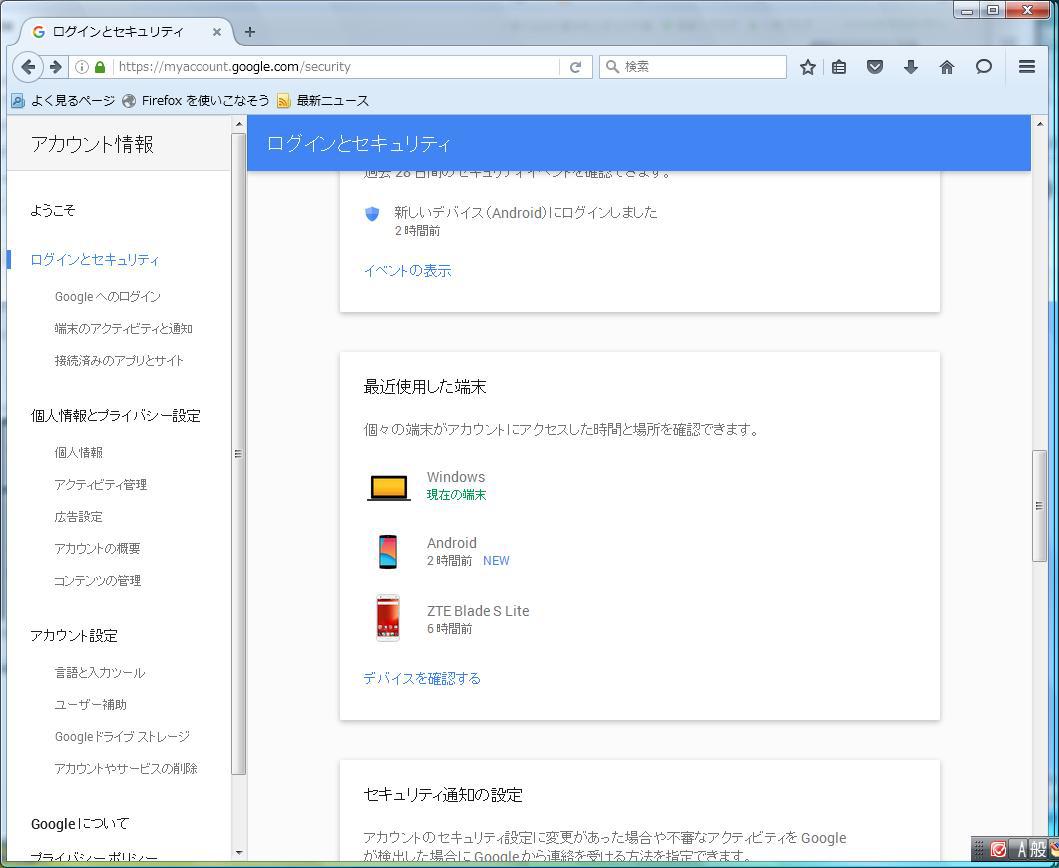Click the Pocket save icon
This screenshot has width=1059, height=868.
875,67
